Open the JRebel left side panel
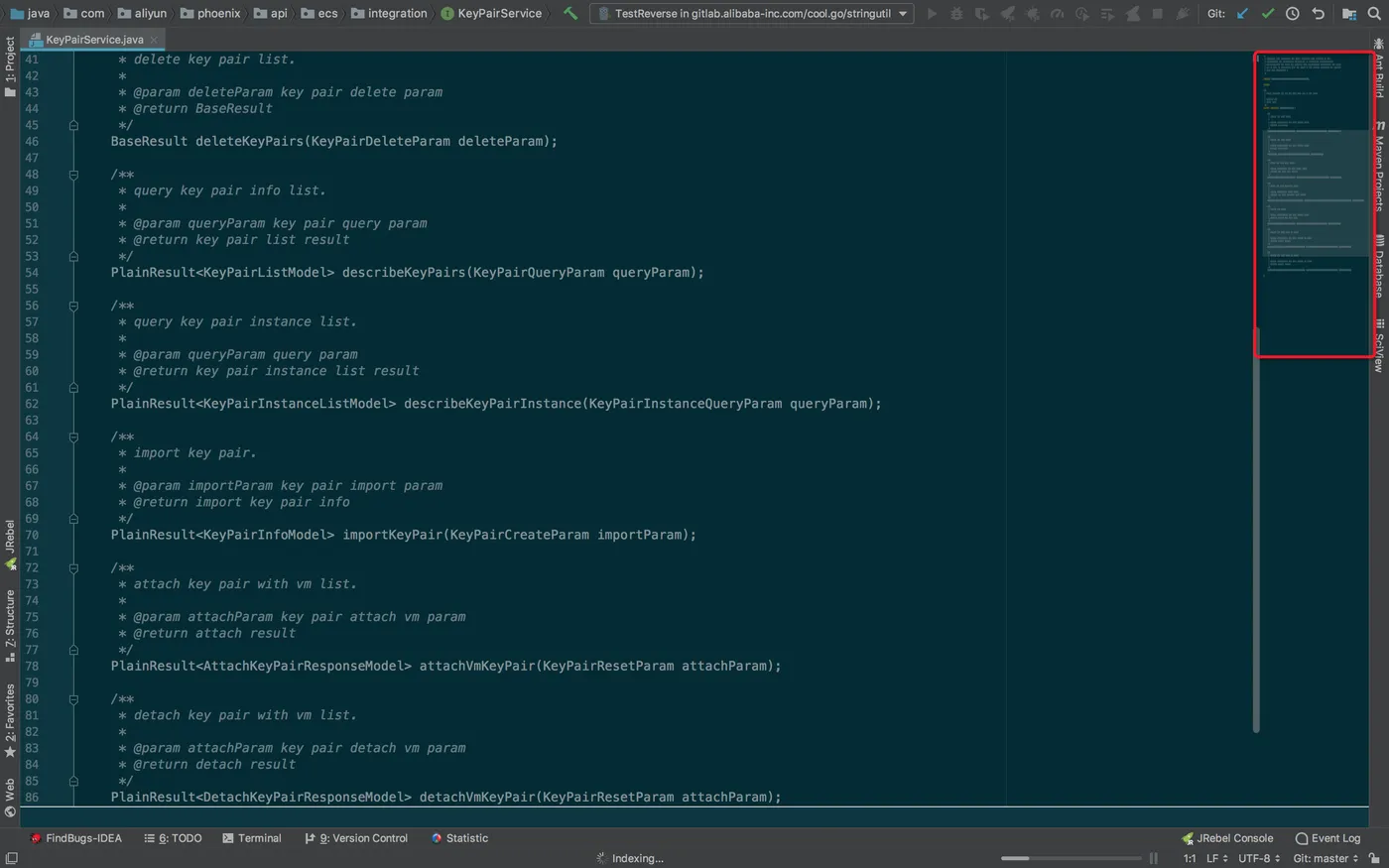The height and width of the screenshot is (868, 1389). (x=10, y=545)
